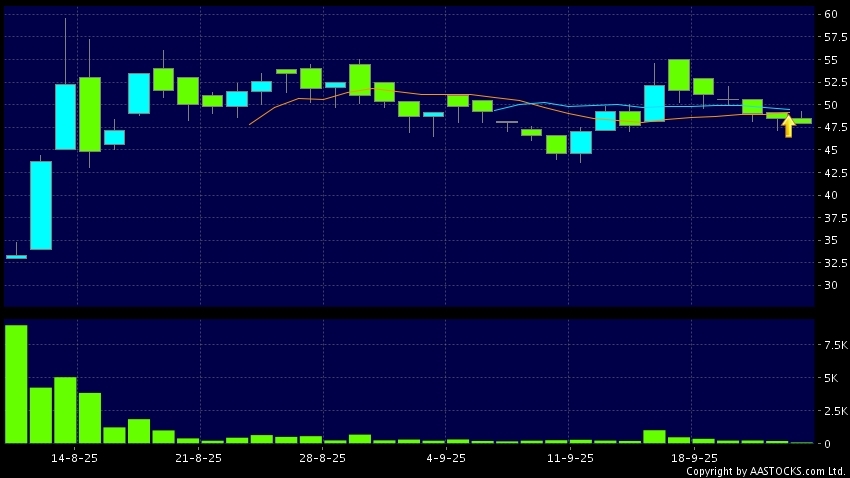Click the blue moving average line
Image resolution: width=850 pixels, height=478 pixels.
tap(640, 106)
